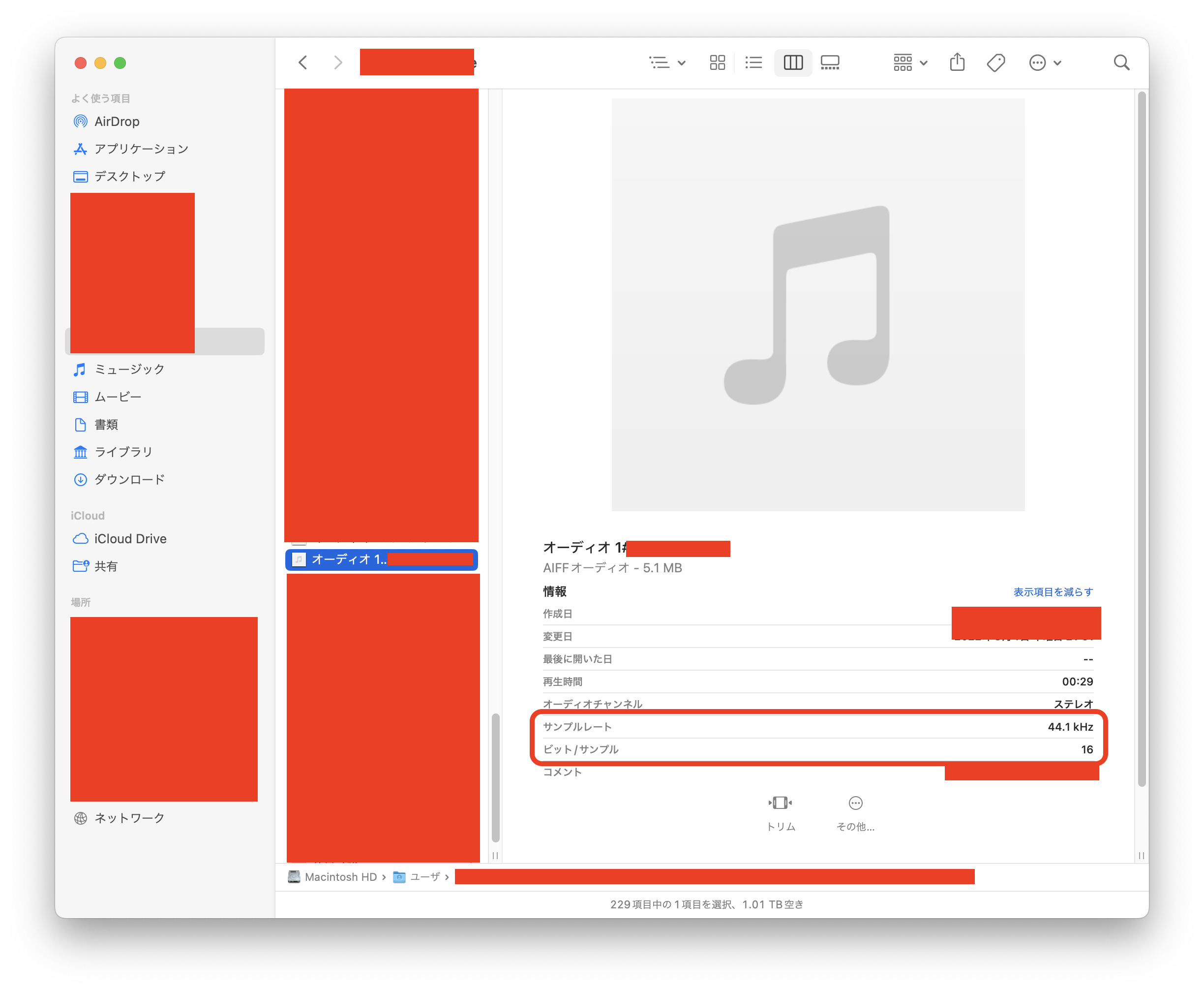This screenshot has width=1204, height=991.
Task: Click Macintosh HD in the path bar
Action: 341,877
